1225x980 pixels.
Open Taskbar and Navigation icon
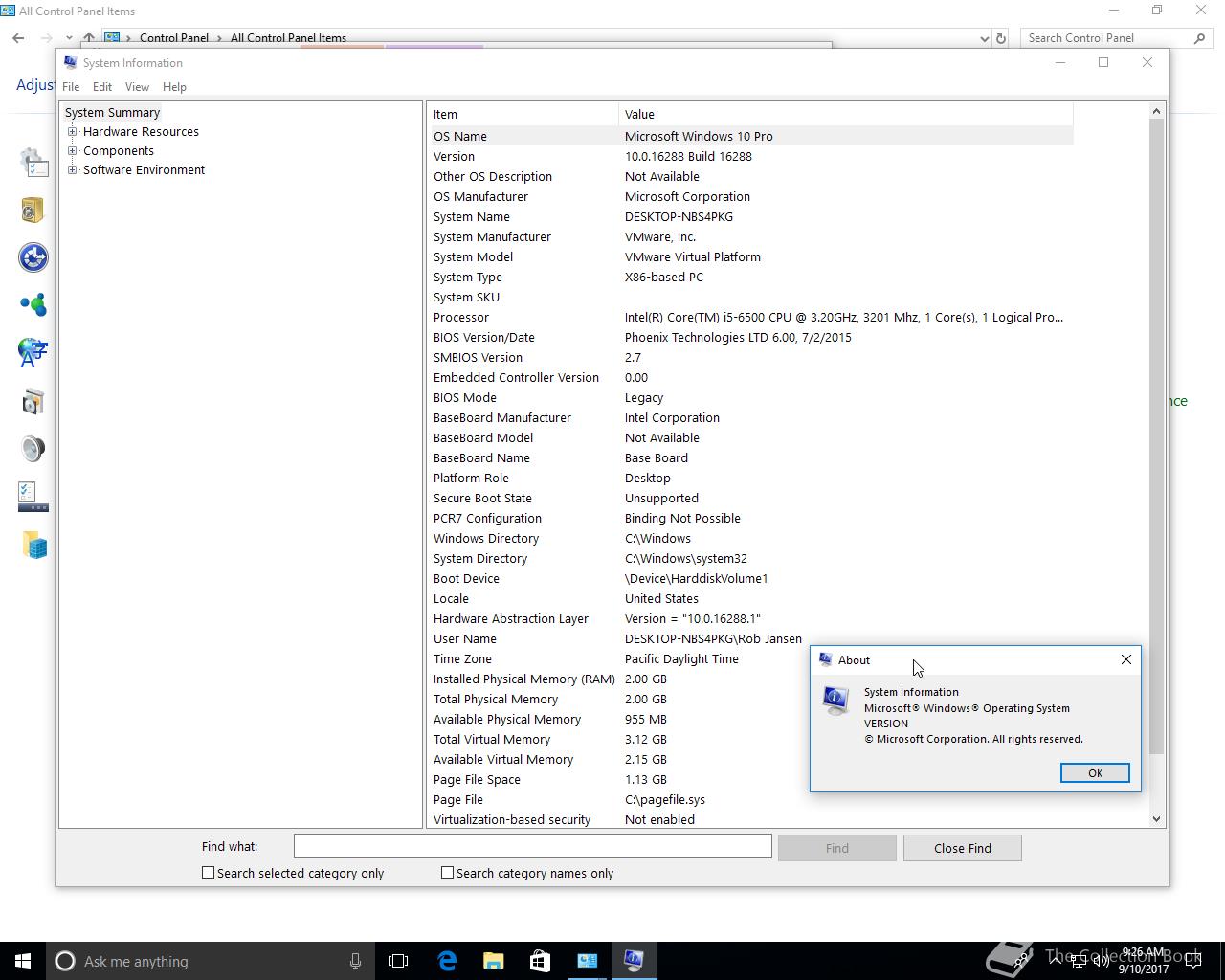click(x=33, y=497)
